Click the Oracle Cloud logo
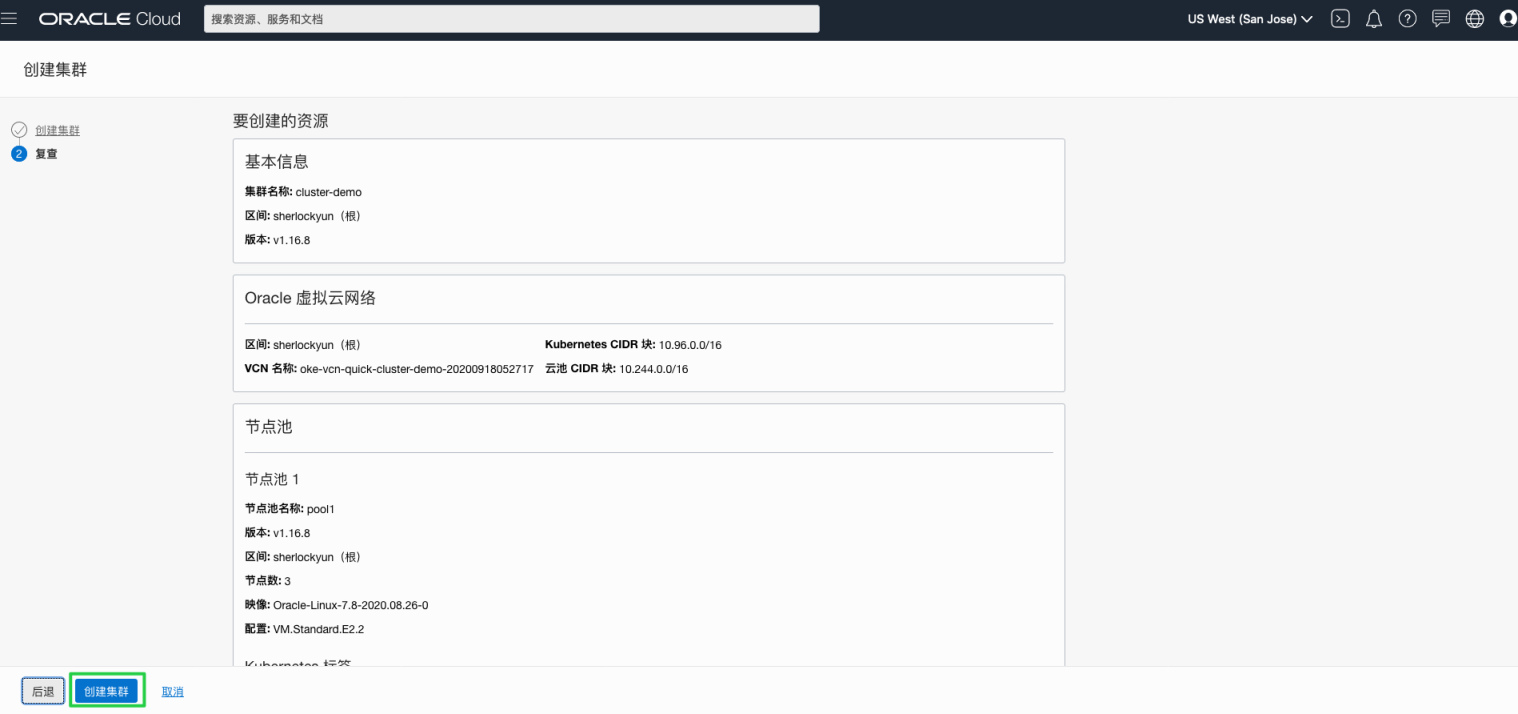Image resolution: width=1518 pixels, height=714 pixels. (x=110, y=19)
